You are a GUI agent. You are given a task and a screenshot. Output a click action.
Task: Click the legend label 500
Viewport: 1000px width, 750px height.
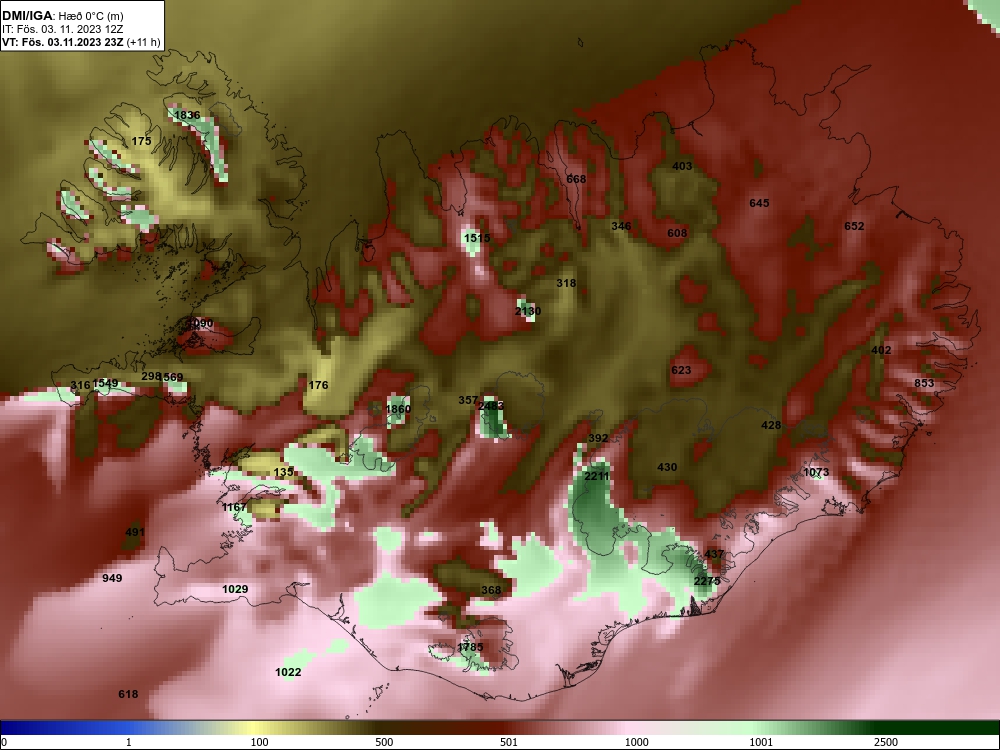pyautogui.click(x=384, y=742)
